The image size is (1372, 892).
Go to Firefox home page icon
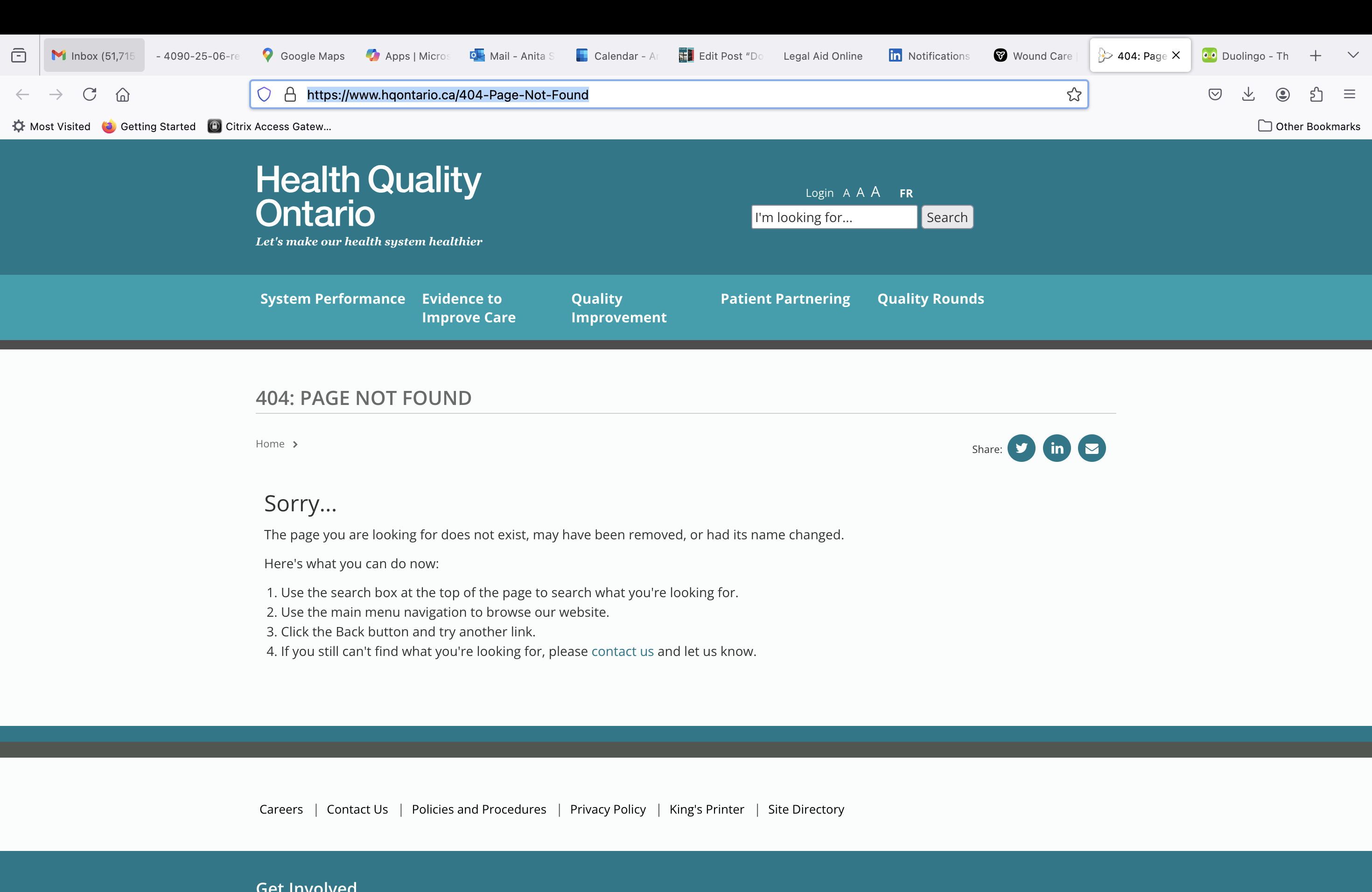point(123,95)
